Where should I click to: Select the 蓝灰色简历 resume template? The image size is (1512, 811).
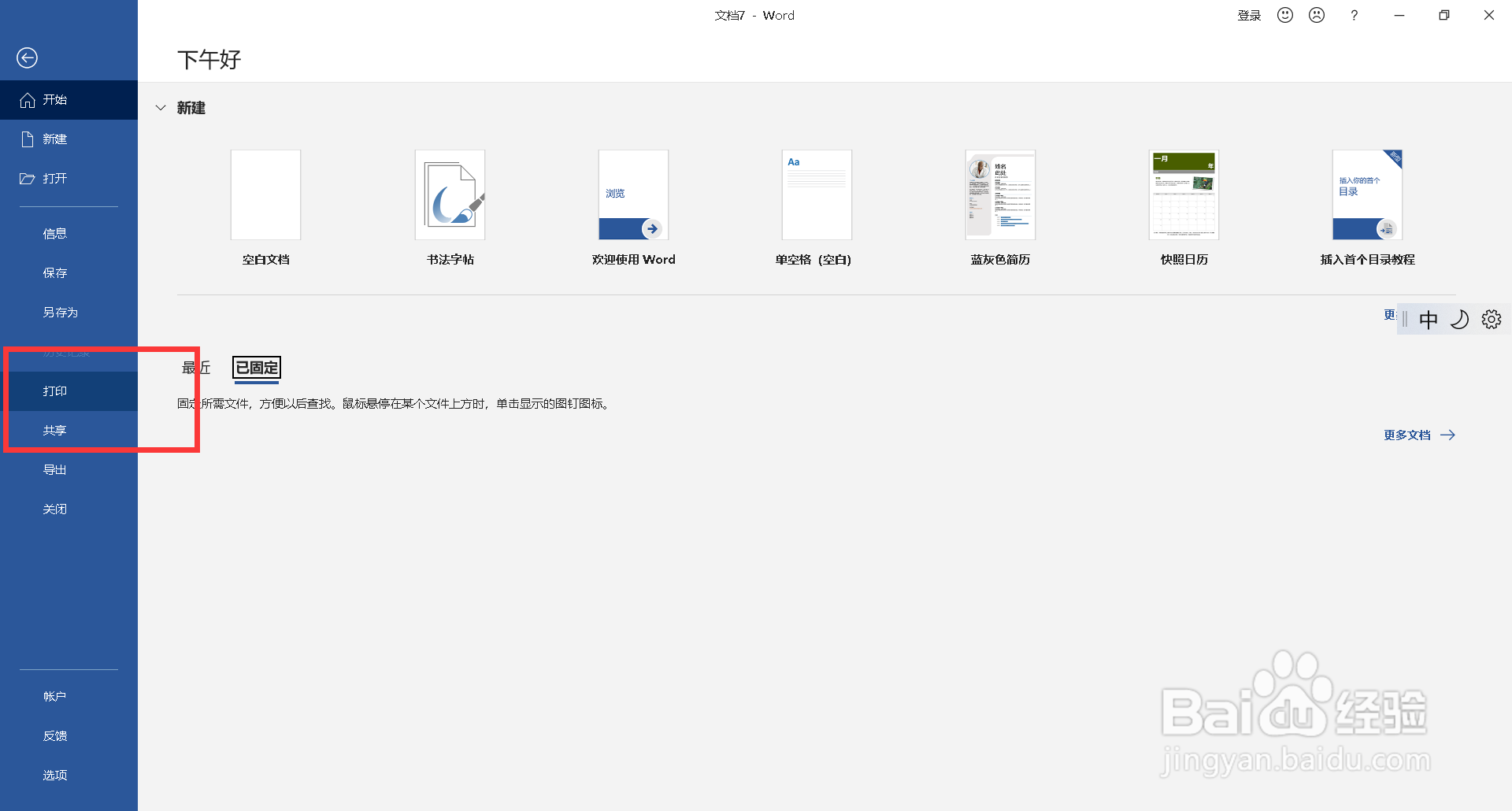(1000, 209)
